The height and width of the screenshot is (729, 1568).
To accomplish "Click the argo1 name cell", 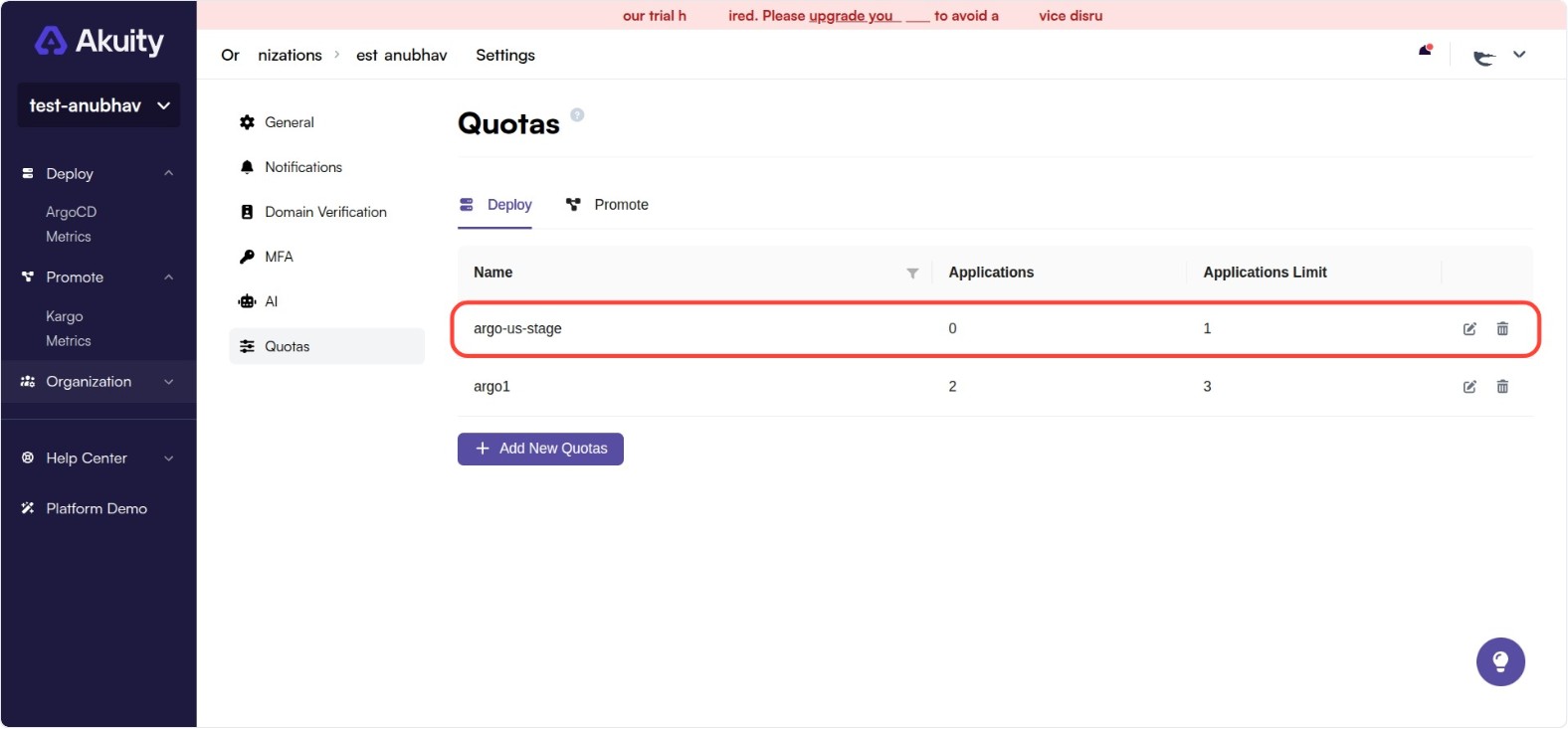I will 491,386.
